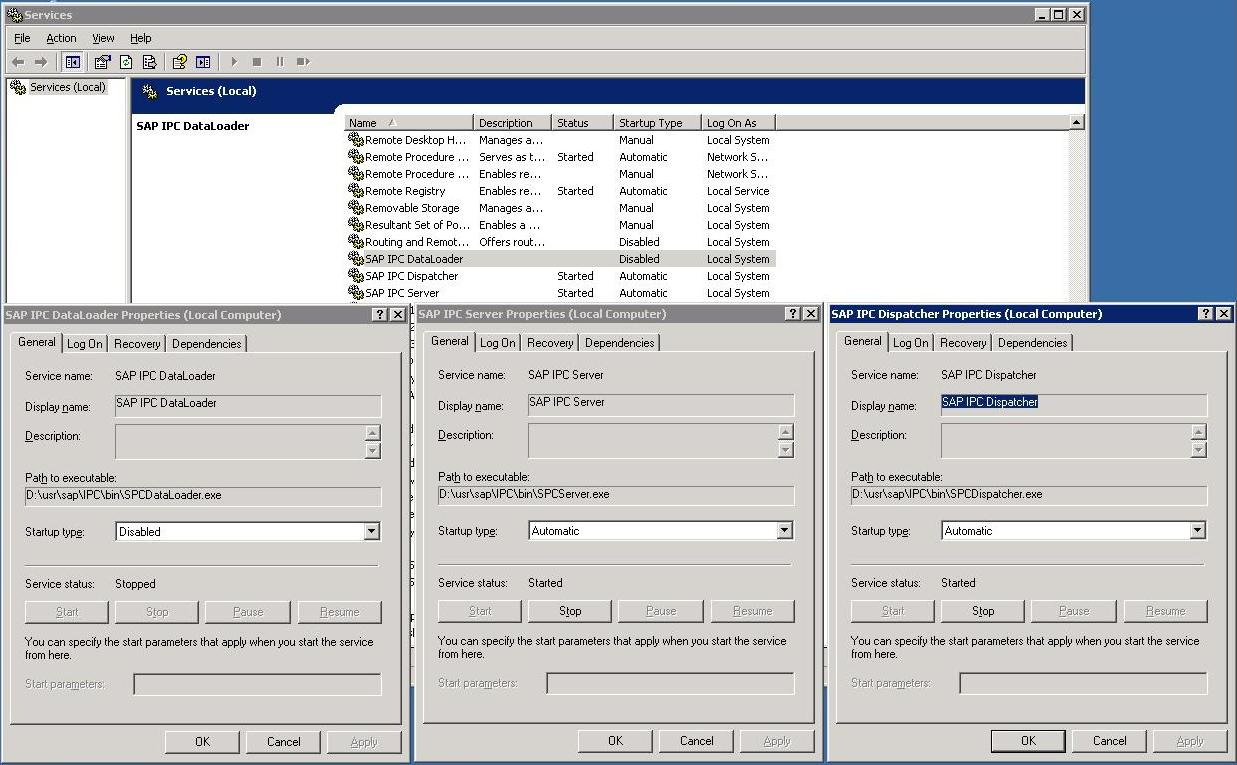Click the Restart Service icon in toolbar
This screenshot has height=765, width=1237.
[x=302, y=62]
